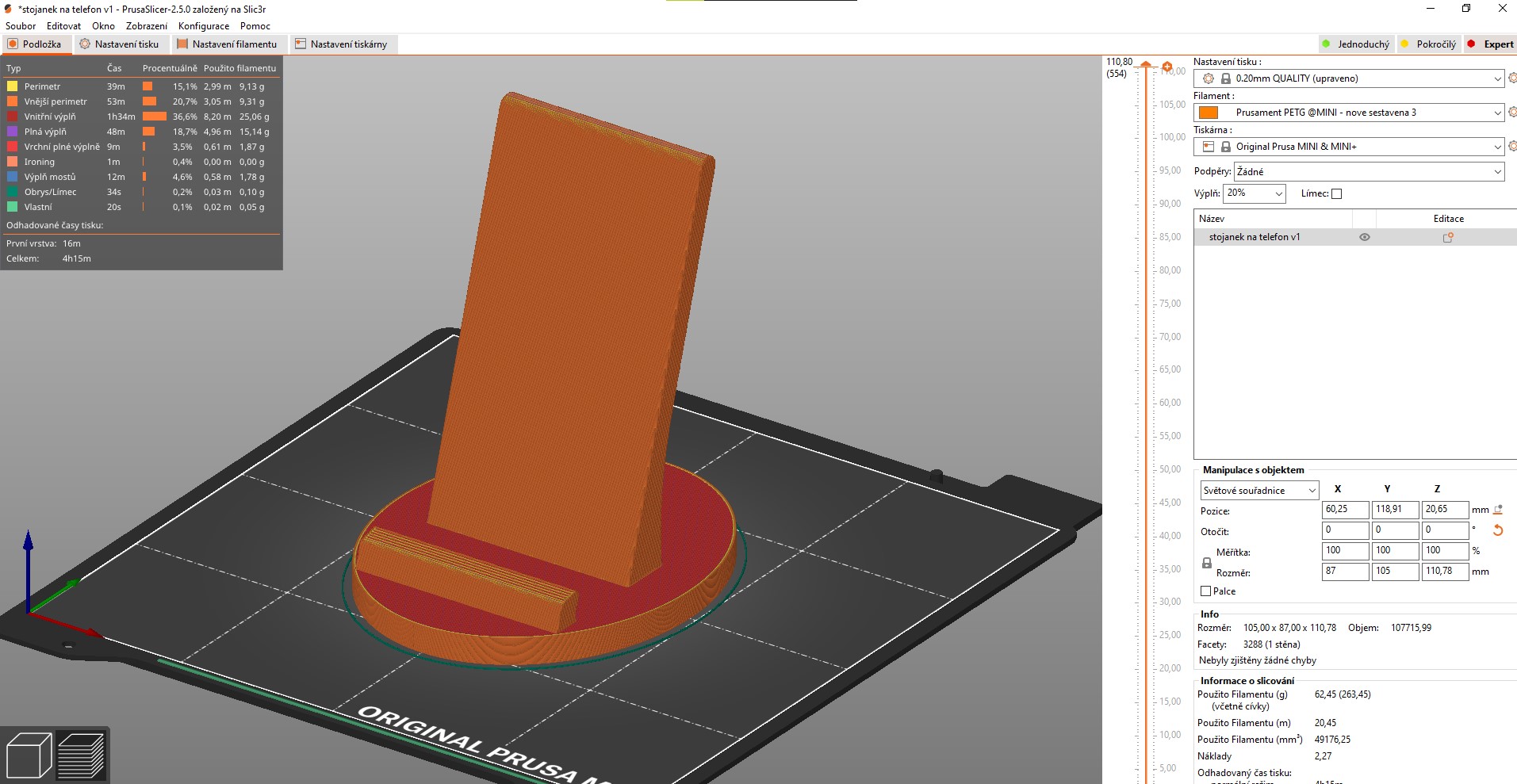
Task: Switch to layers preview view icon
Action: 81,755
